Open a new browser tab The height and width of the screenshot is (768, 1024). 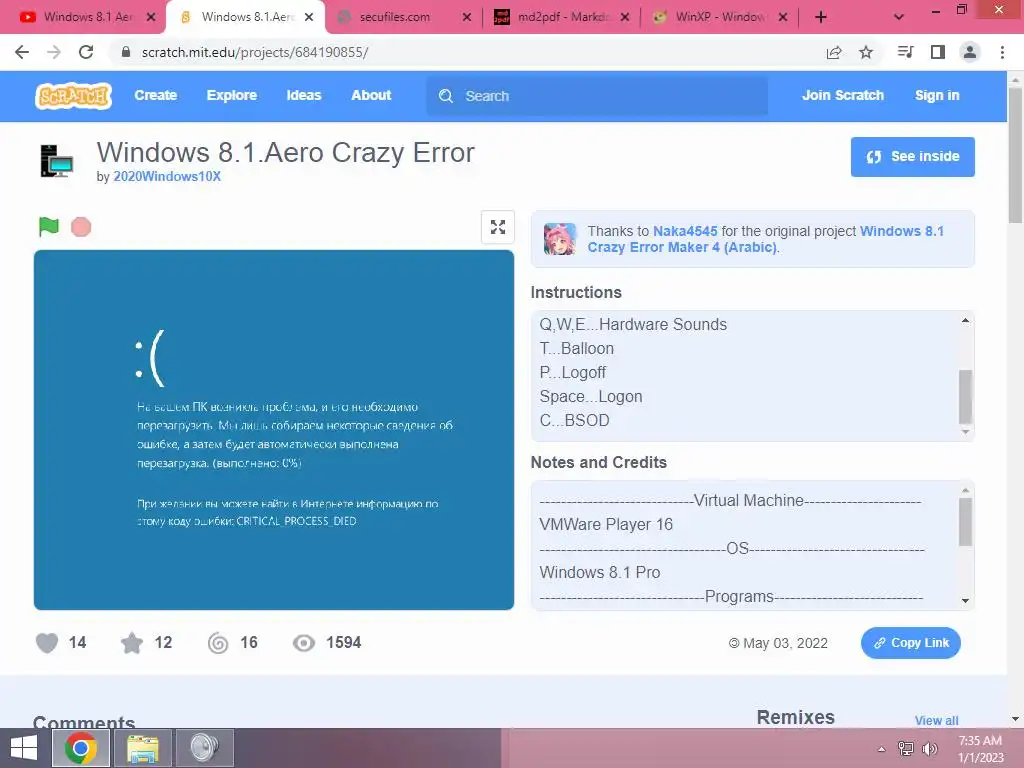821,17
